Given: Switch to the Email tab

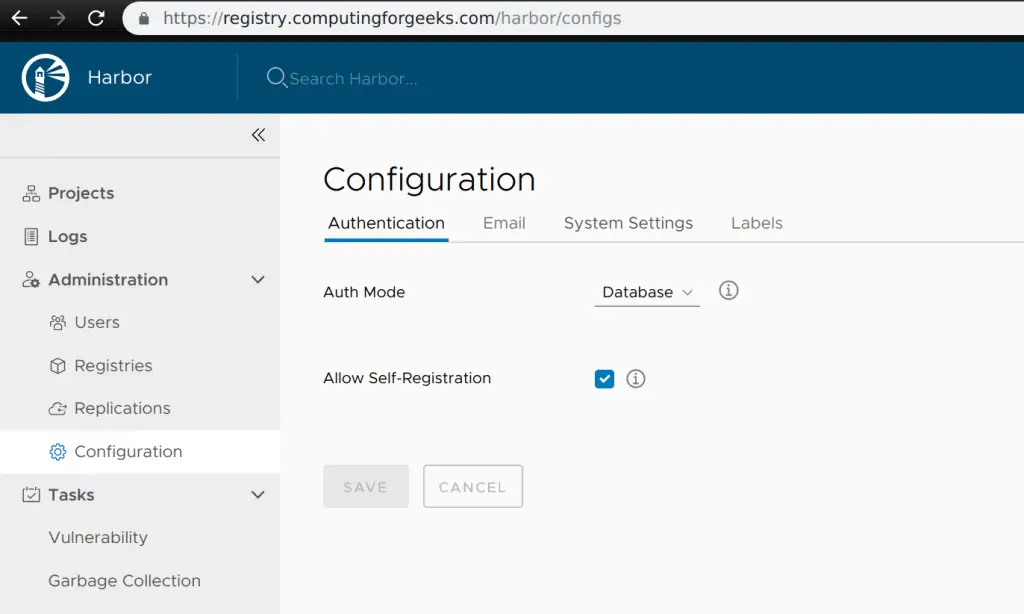Looking at the screenshot, I should pyautogui.click(x=504, y=223).
